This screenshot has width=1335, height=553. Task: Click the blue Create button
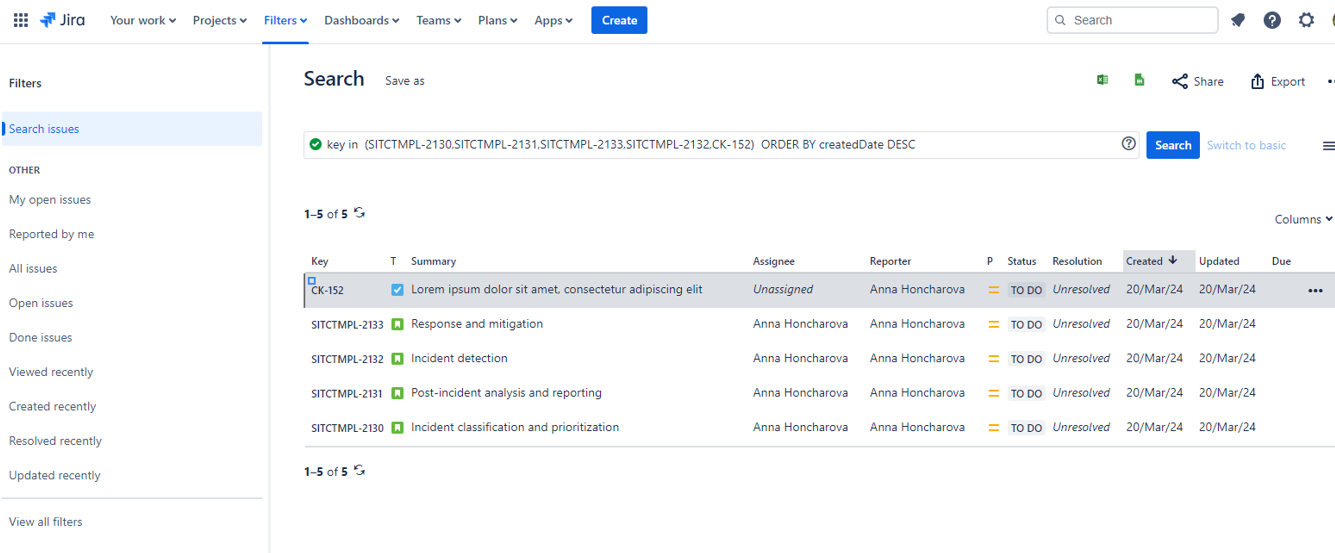(619, 20)
